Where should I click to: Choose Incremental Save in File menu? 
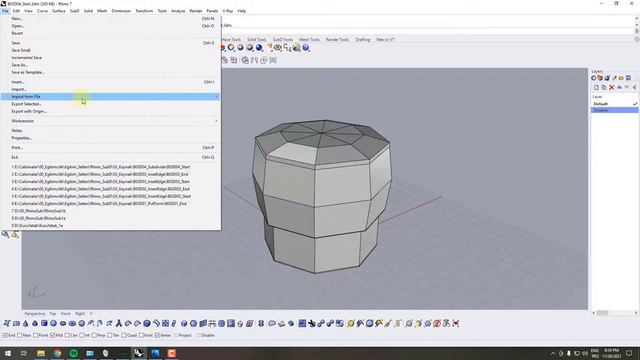[27, 58]
